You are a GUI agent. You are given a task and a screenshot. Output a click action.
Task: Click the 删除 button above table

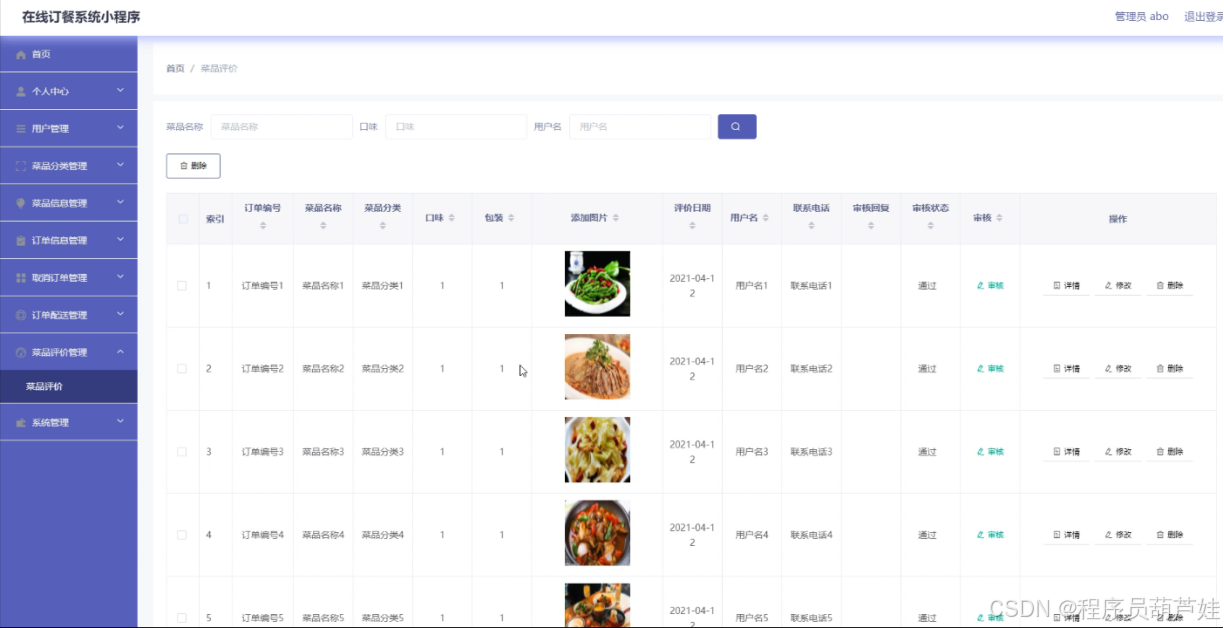click(x=193, y=166)
